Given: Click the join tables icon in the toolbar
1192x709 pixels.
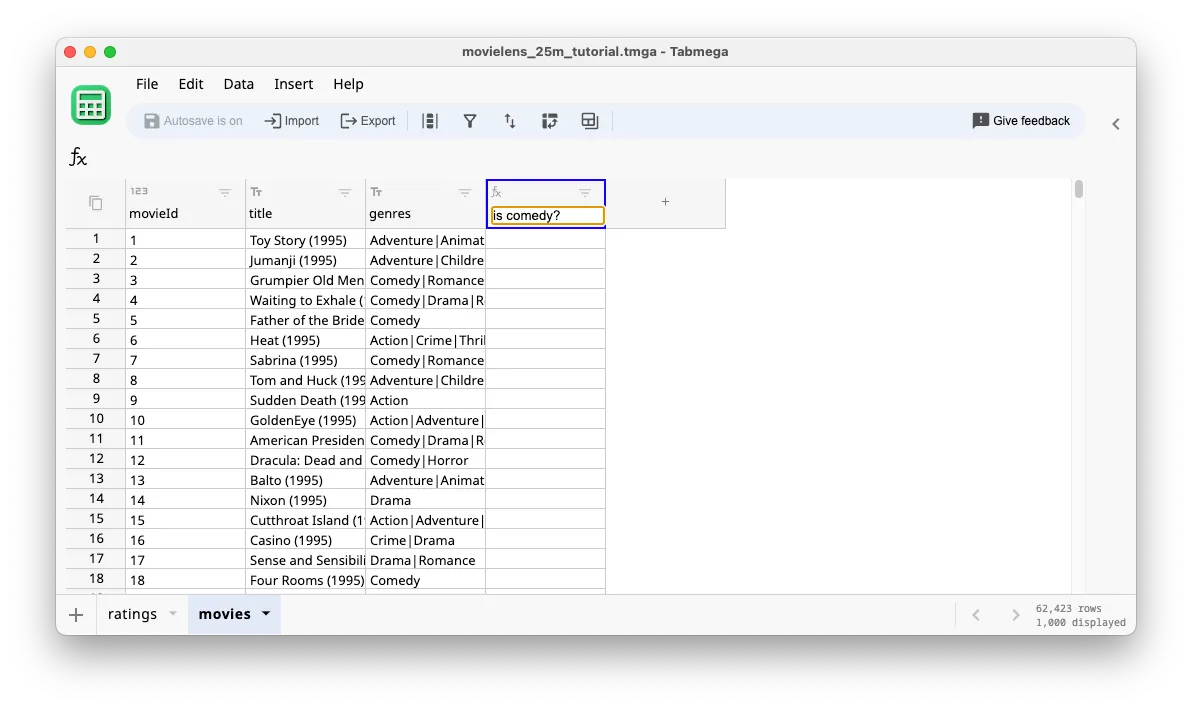Looking at the screenshot, I should point(589,120).
